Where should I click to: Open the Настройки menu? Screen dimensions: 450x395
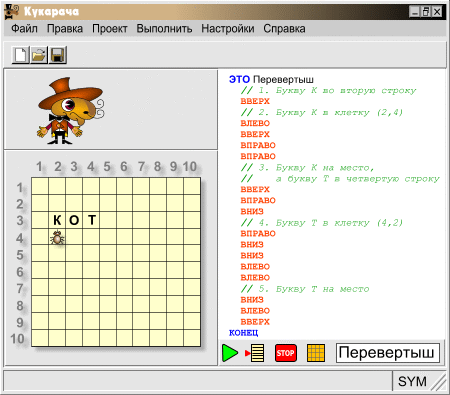(x=228, y=29)
